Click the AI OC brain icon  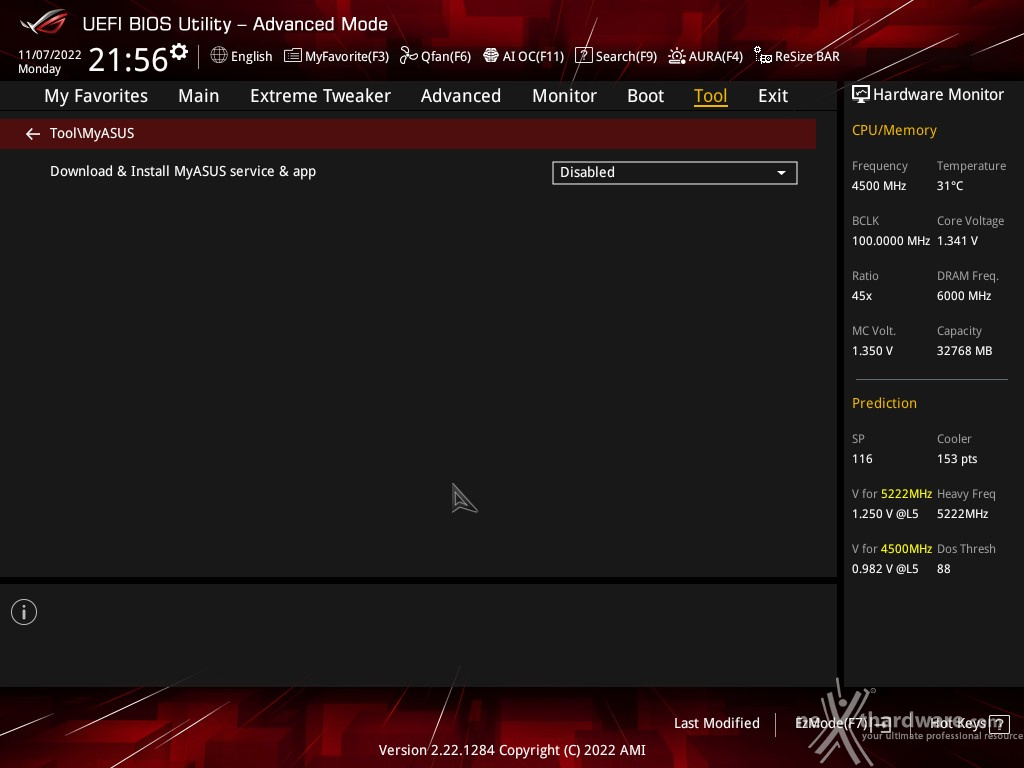click(490, 56)
